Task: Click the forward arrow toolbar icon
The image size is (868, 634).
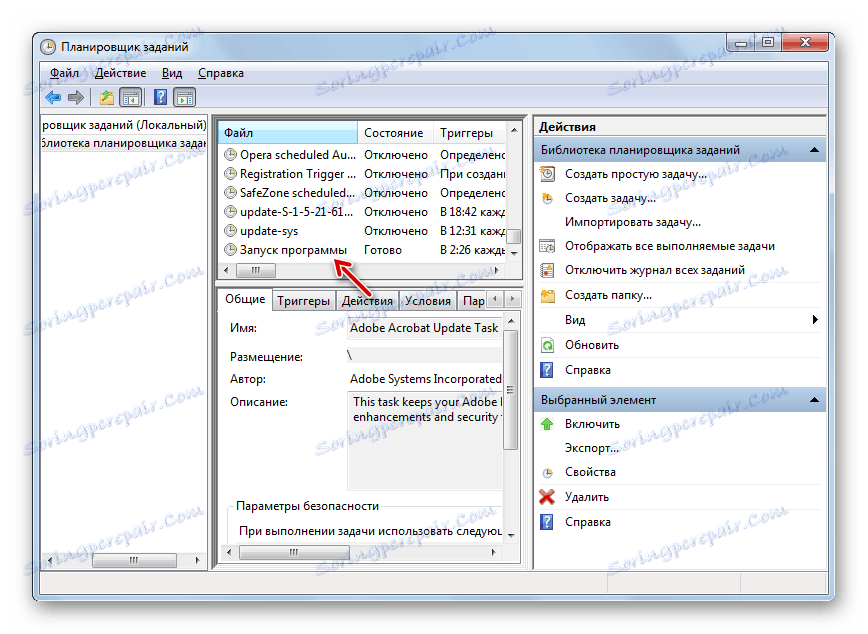Action: click(76, 98)
